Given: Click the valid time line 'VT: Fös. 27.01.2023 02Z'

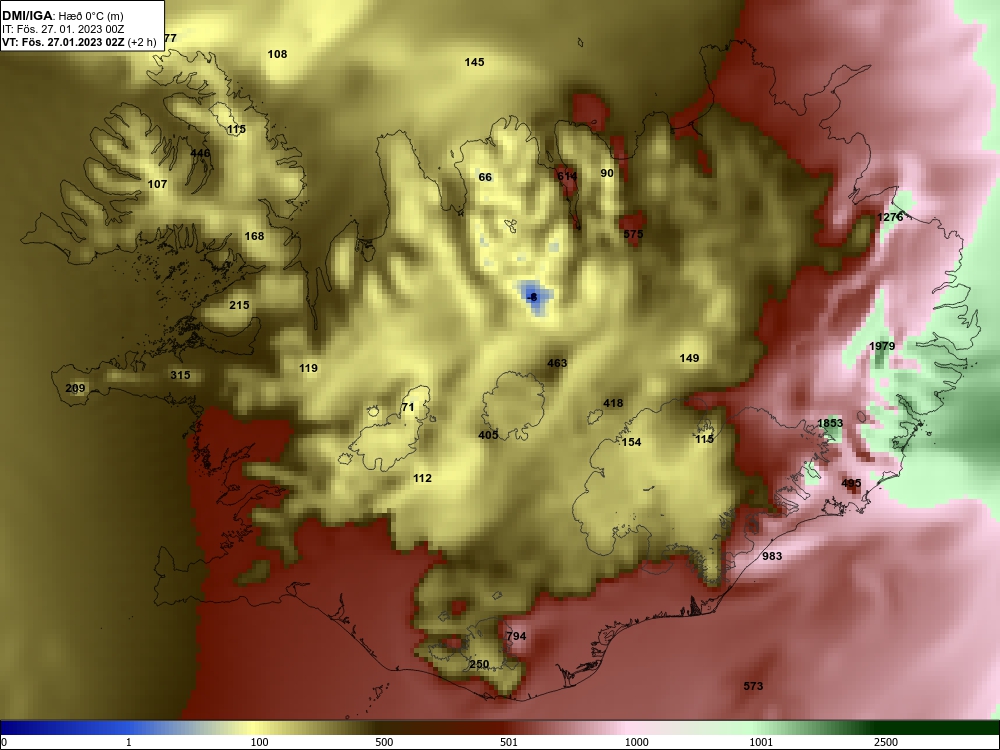Looking at the screenshot, I should tap(63, 42).
